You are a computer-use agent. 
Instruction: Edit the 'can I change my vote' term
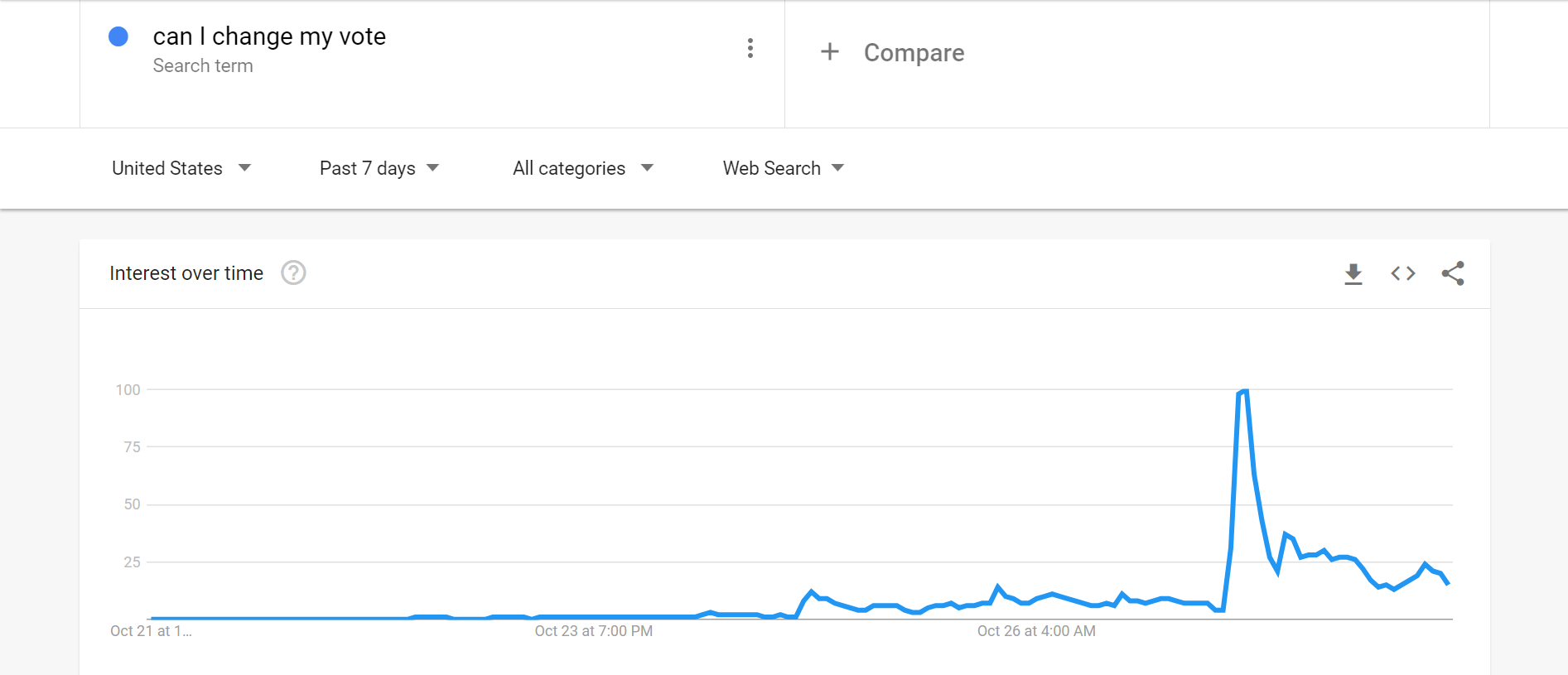[x=269, y=36]
